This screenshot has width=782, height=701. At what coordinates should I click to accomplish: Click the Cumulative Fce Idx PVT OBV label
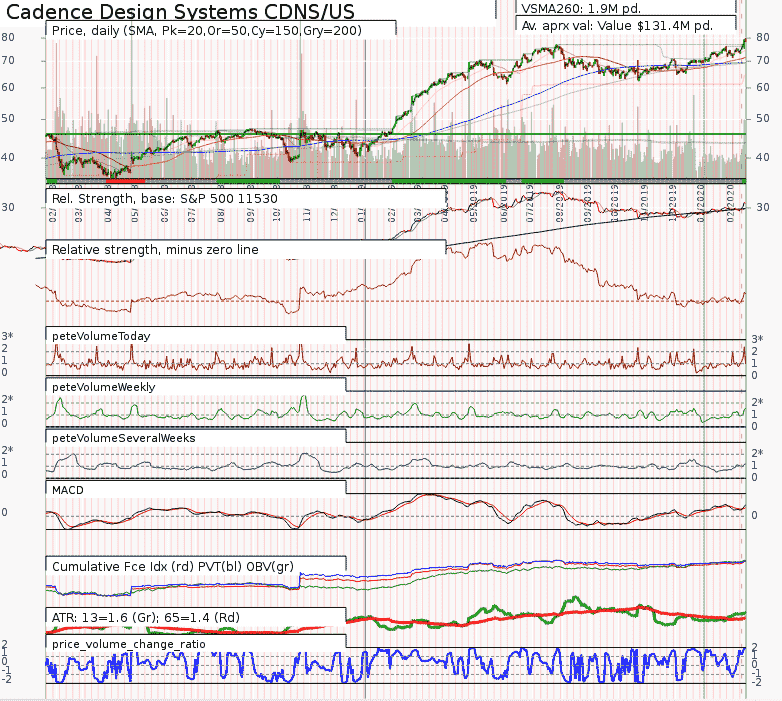click(173, 566)
